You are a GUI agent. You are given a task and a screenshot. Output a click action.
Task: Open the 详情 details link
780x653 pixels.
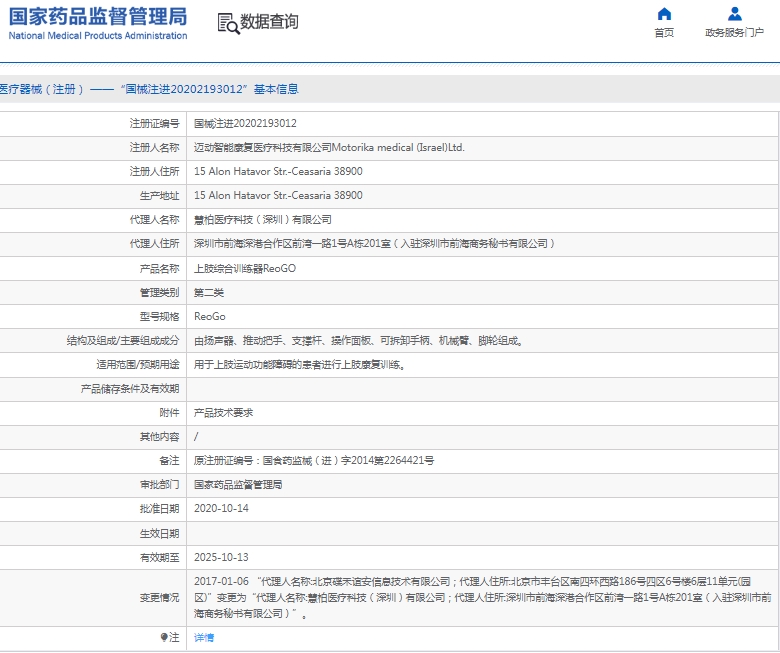[x=204, y=638]
